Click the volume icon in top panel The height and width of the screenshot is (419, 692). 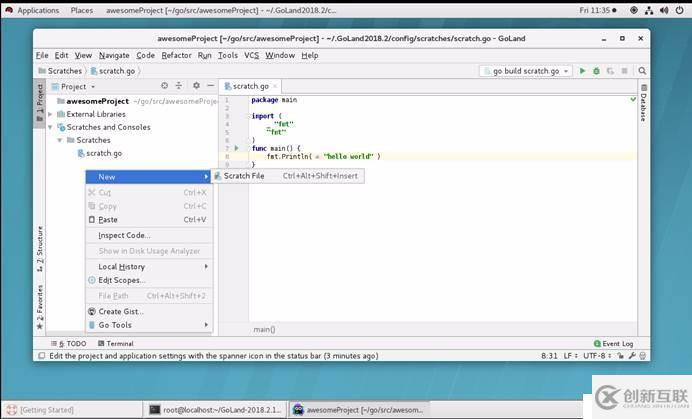point(664,10)
